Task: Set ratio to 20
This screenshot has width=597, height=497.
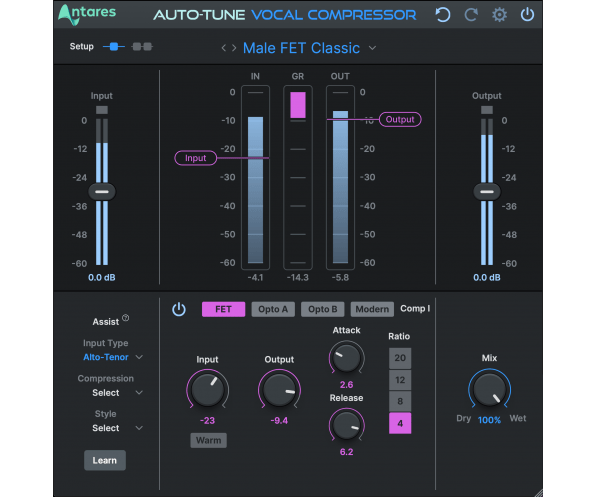Action: (x=400, y=358)
